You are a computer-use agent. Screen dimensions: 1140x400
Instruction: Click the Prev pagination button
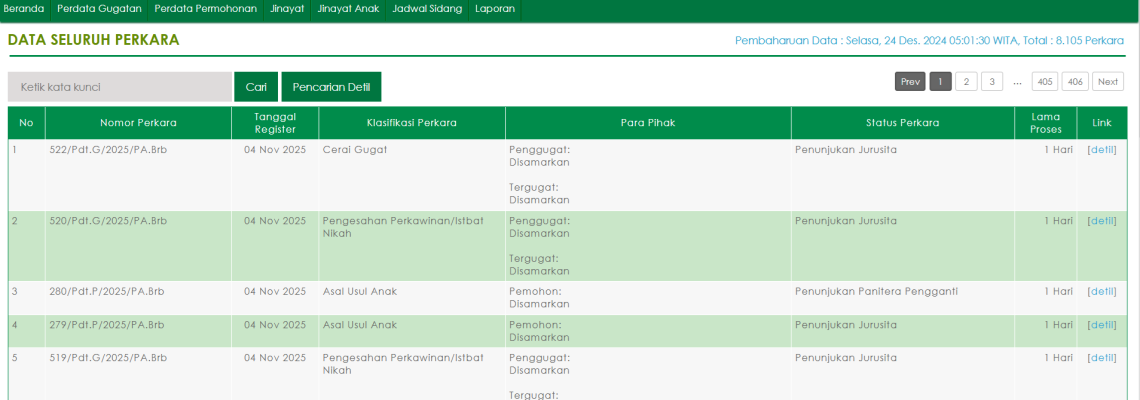[x=910, y=82]
